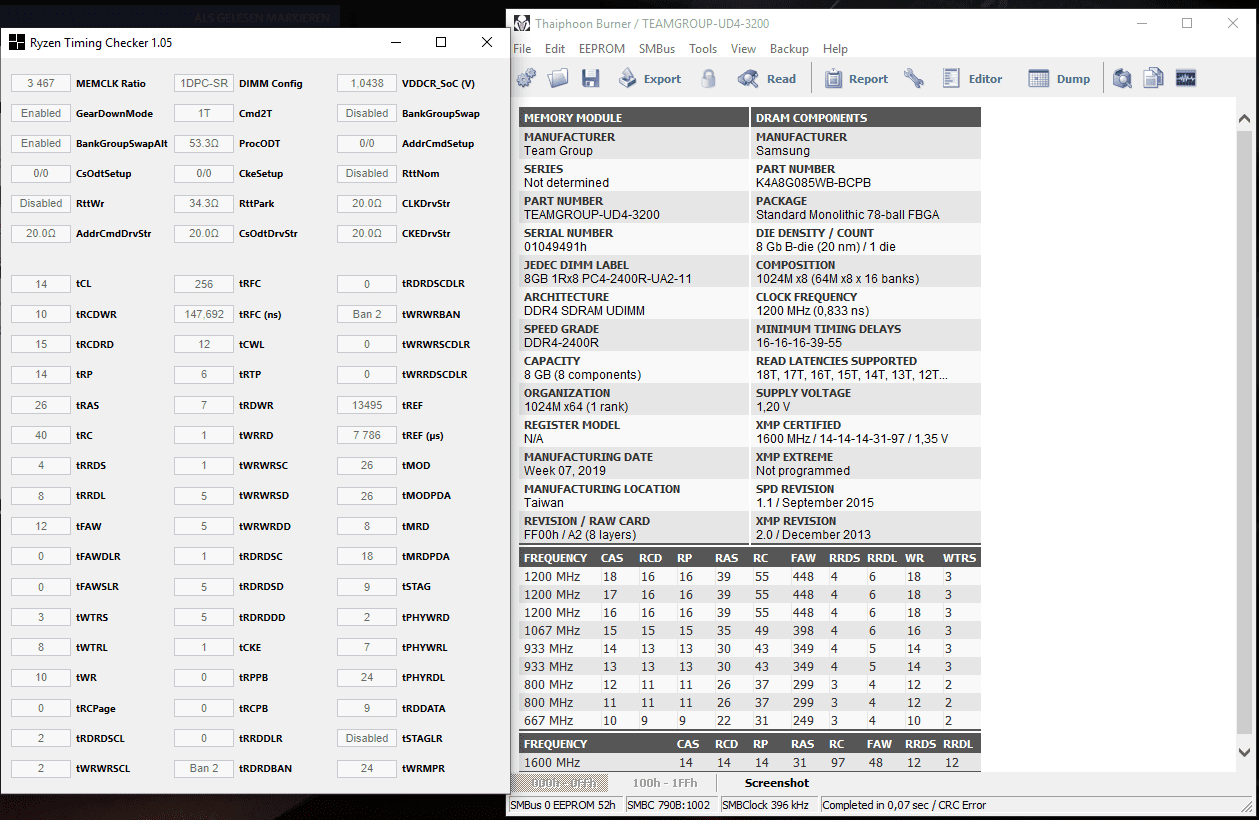Viewport: 1259px width, 820px height.
Task: Click the gears settings icon in Thaiphoon toolbar
Action: coord(527,79)
